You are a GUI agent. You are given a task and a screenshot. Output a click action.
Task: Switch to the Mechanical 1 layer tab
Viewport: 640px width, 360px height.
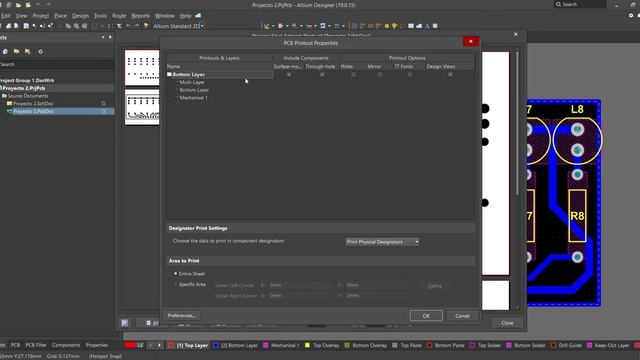[285, 345]
